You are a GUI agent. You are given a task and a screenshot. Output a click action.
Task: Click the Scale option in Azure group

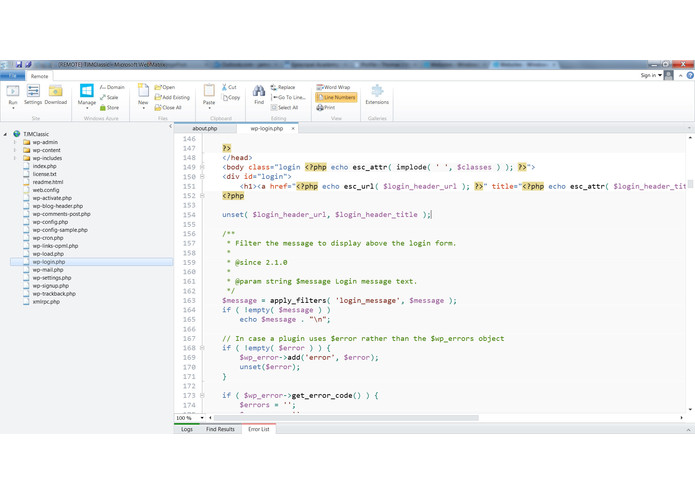coord(109,97)
